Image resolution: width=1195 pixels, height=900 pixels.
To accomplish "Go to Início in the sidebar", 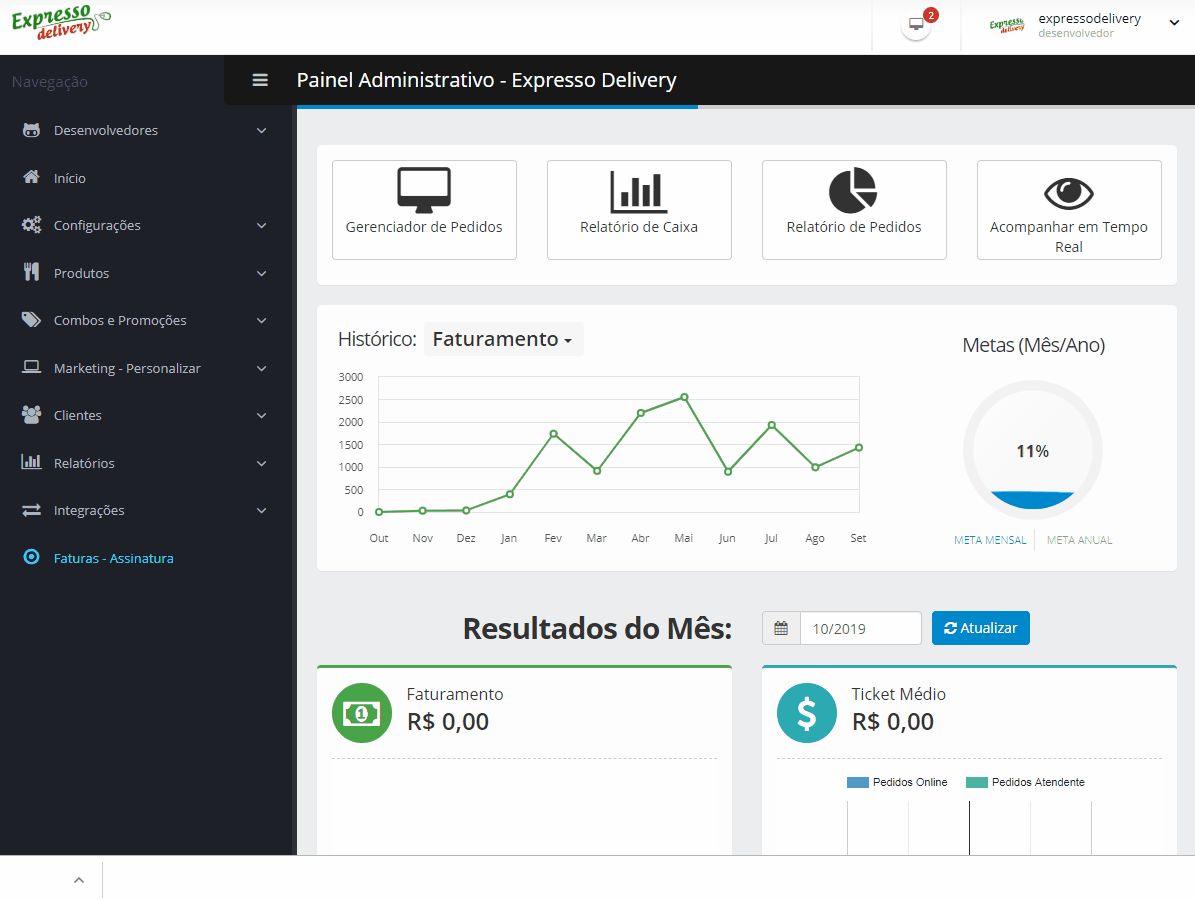I will [x=69, y=178].
